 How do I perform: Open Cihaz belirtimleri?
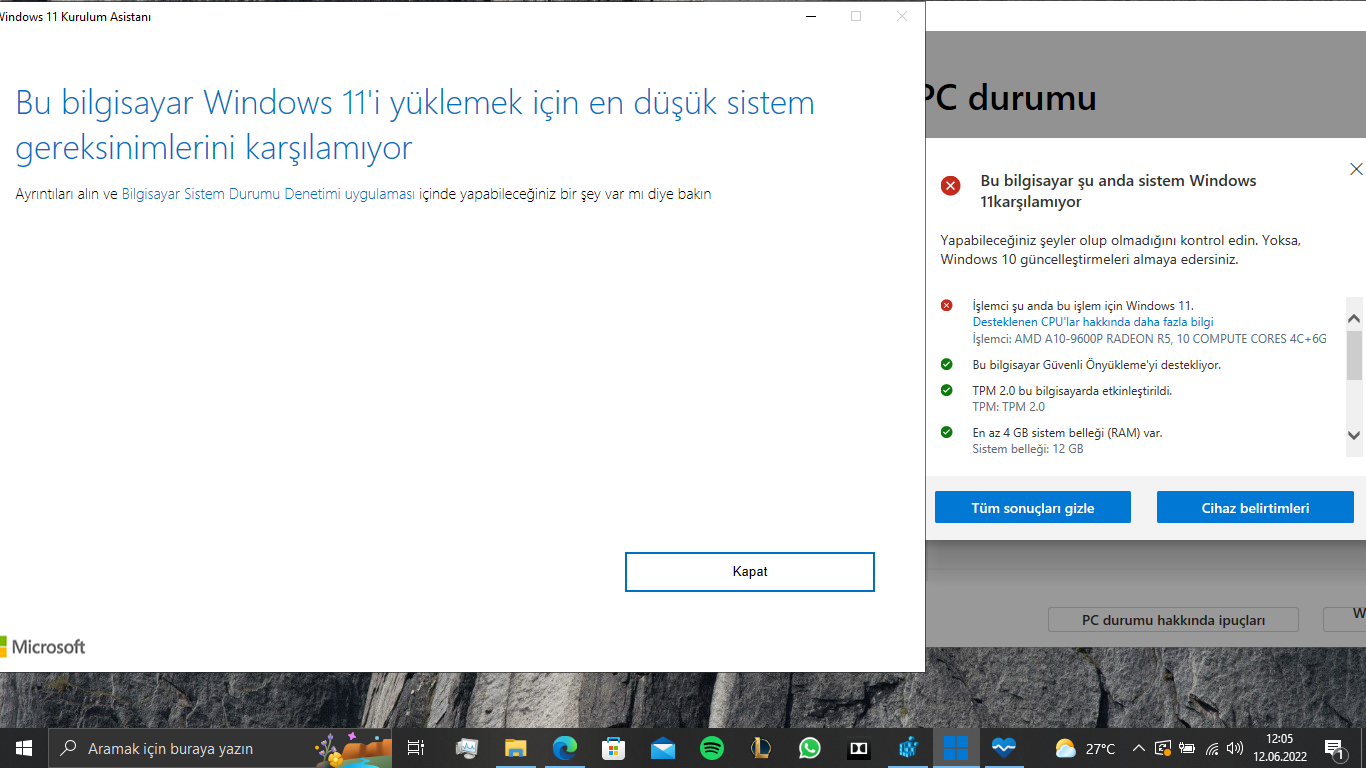click(x=1255, y=507)
